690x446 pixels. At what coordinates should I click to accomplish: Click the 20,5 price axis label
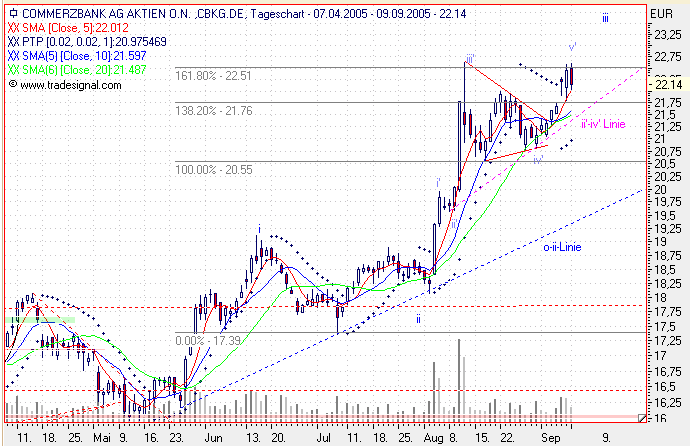click(665, 164)
